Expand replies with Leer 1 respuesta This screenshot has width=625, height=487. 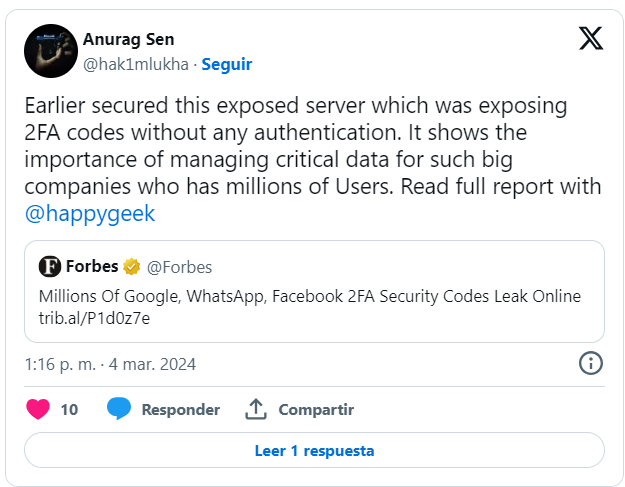tap(314, 450)
